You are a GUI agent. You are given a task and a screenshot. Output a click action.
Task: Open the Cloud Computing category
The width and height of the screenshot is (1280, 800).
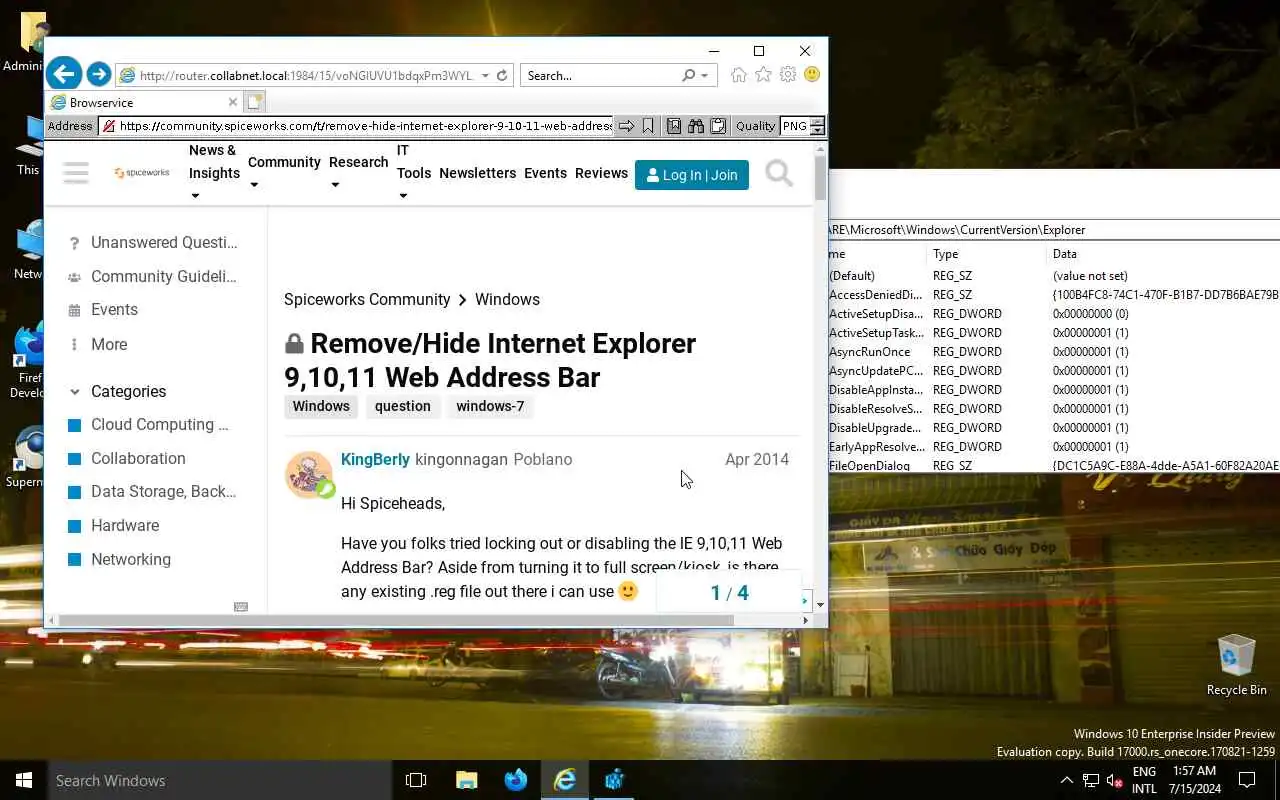click(148, 424)
